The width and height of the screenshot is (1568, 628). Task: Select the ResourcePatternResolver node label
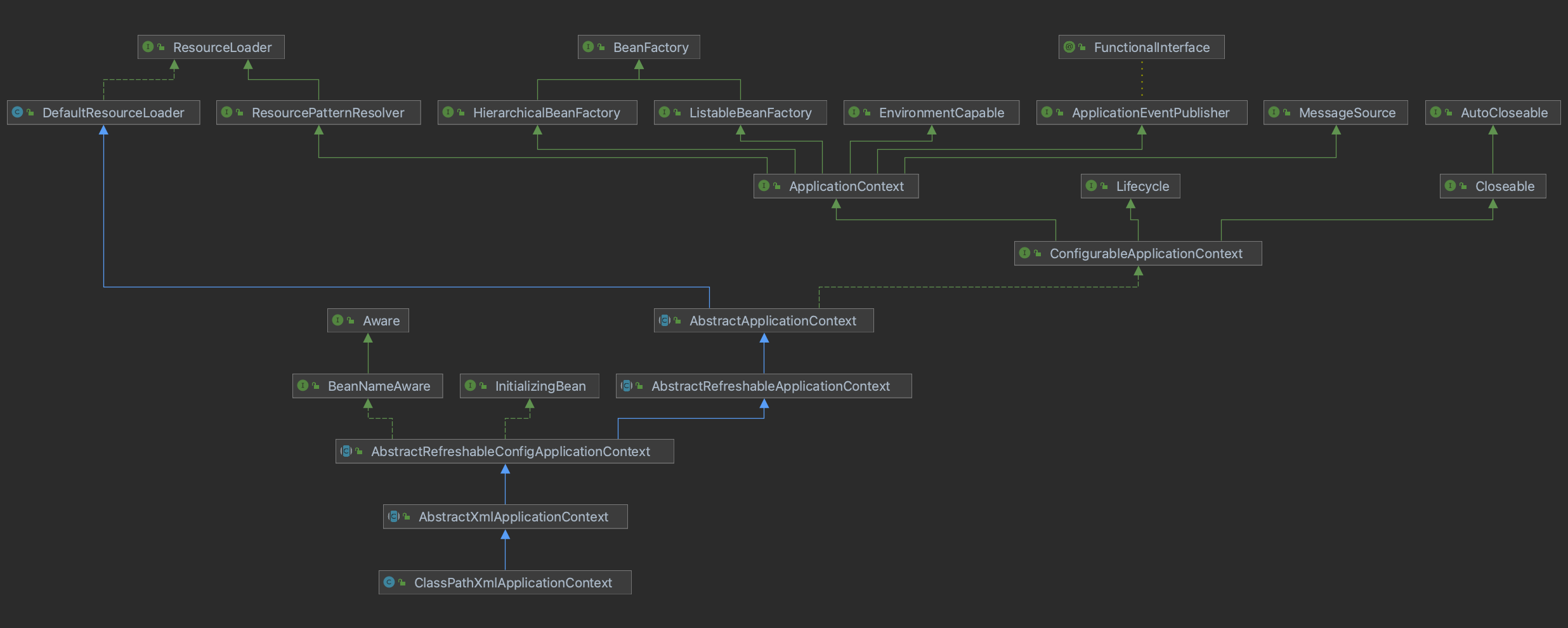click(x=328, y=113)
